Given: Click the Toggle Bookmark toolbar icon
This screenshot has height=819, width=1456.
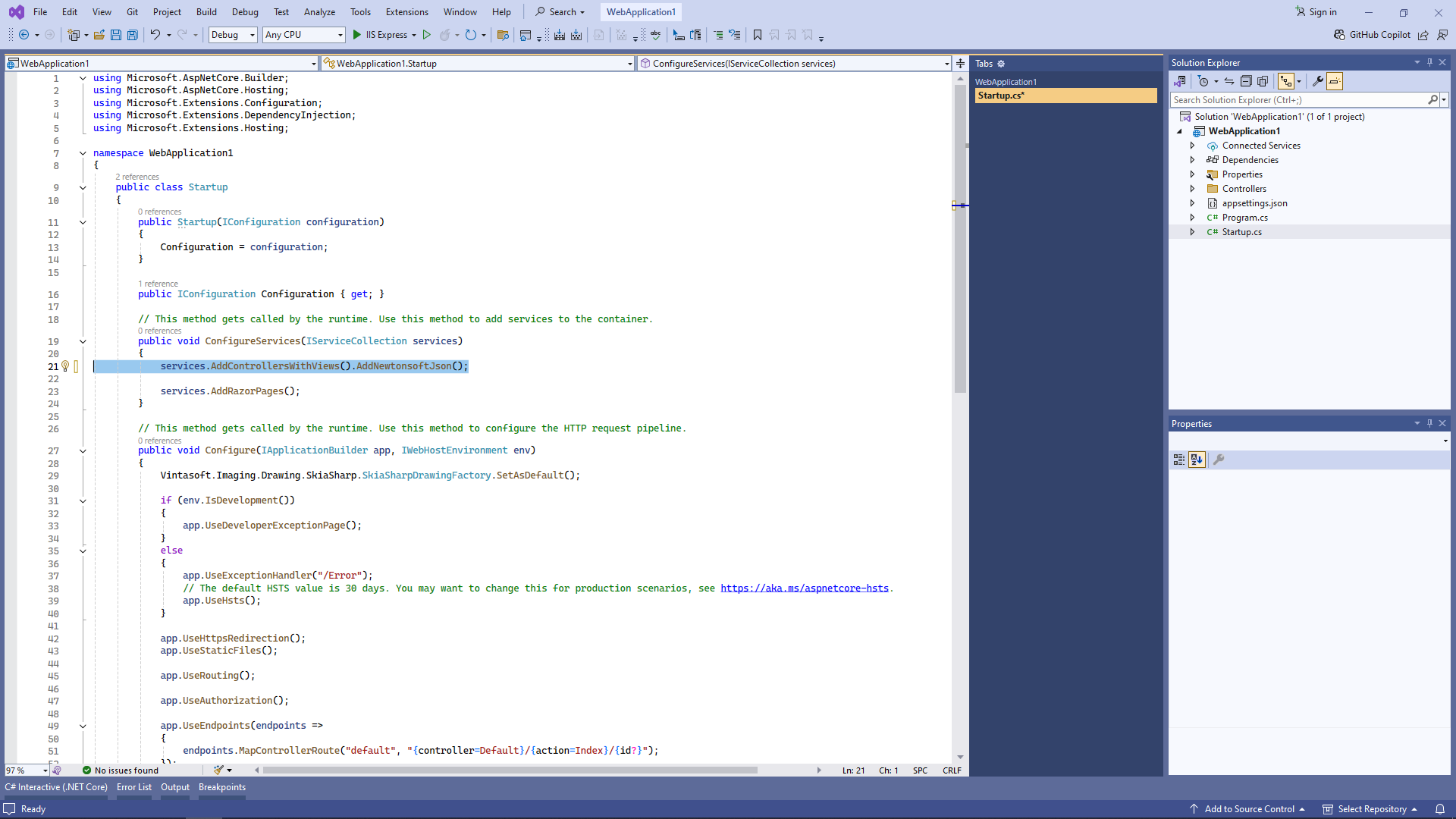Looking at the screenshot, I should coord(757,35).
